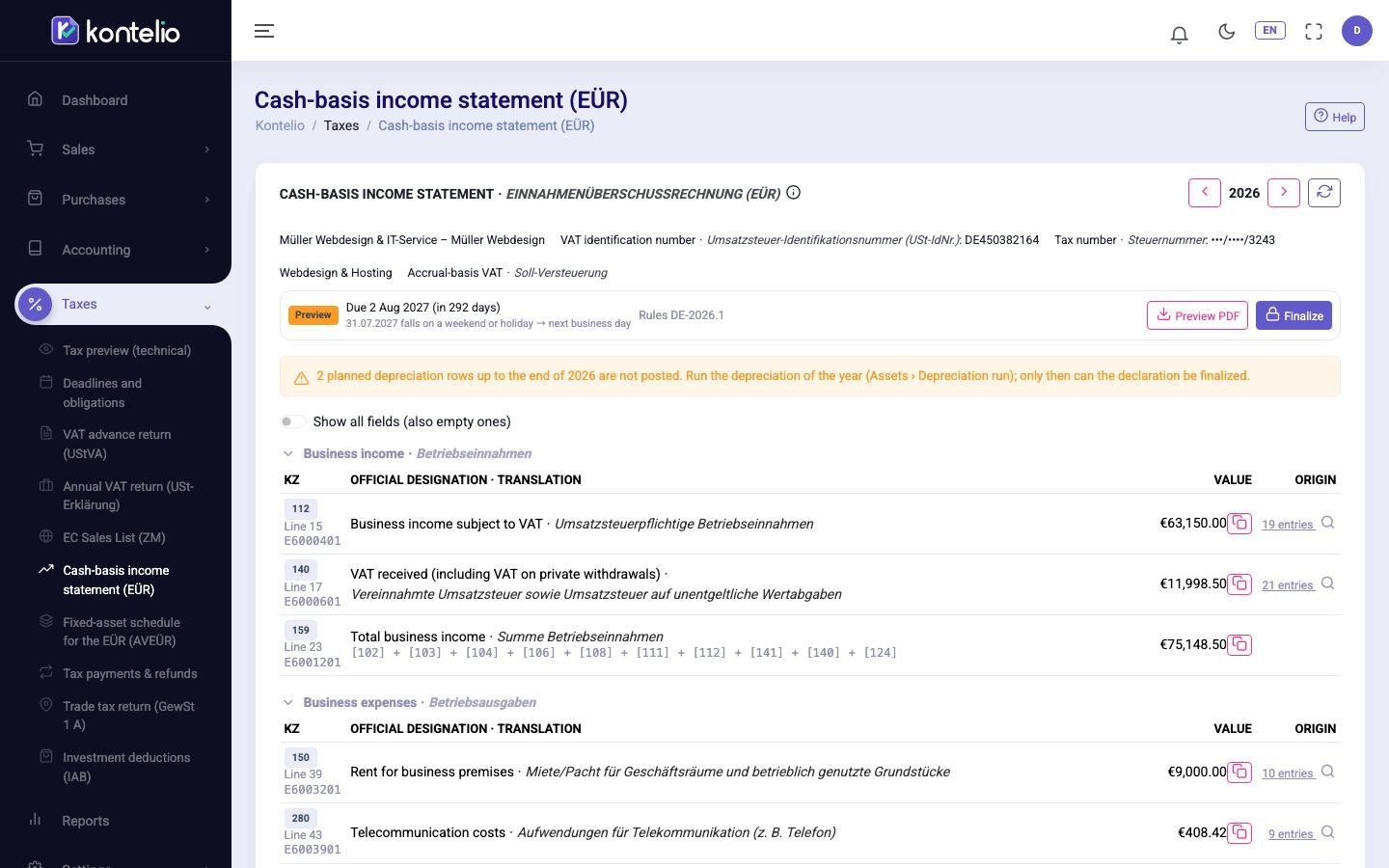Enter fullscreen mode icon
Viewport: 1389px width, 868px height.
coord(1314,31)
